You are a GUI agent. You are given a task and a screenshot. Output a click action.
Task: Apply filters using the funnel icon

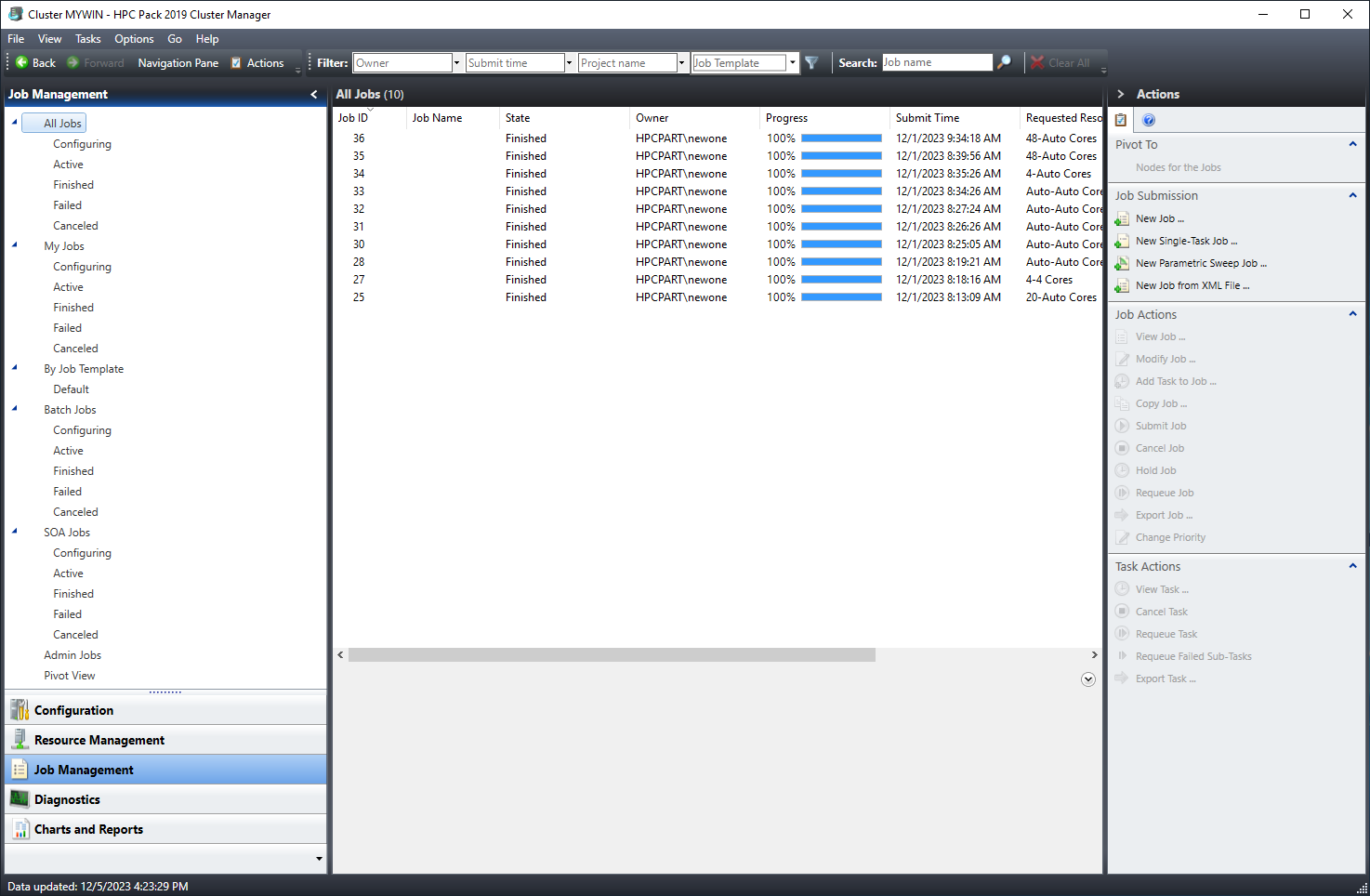811,62
